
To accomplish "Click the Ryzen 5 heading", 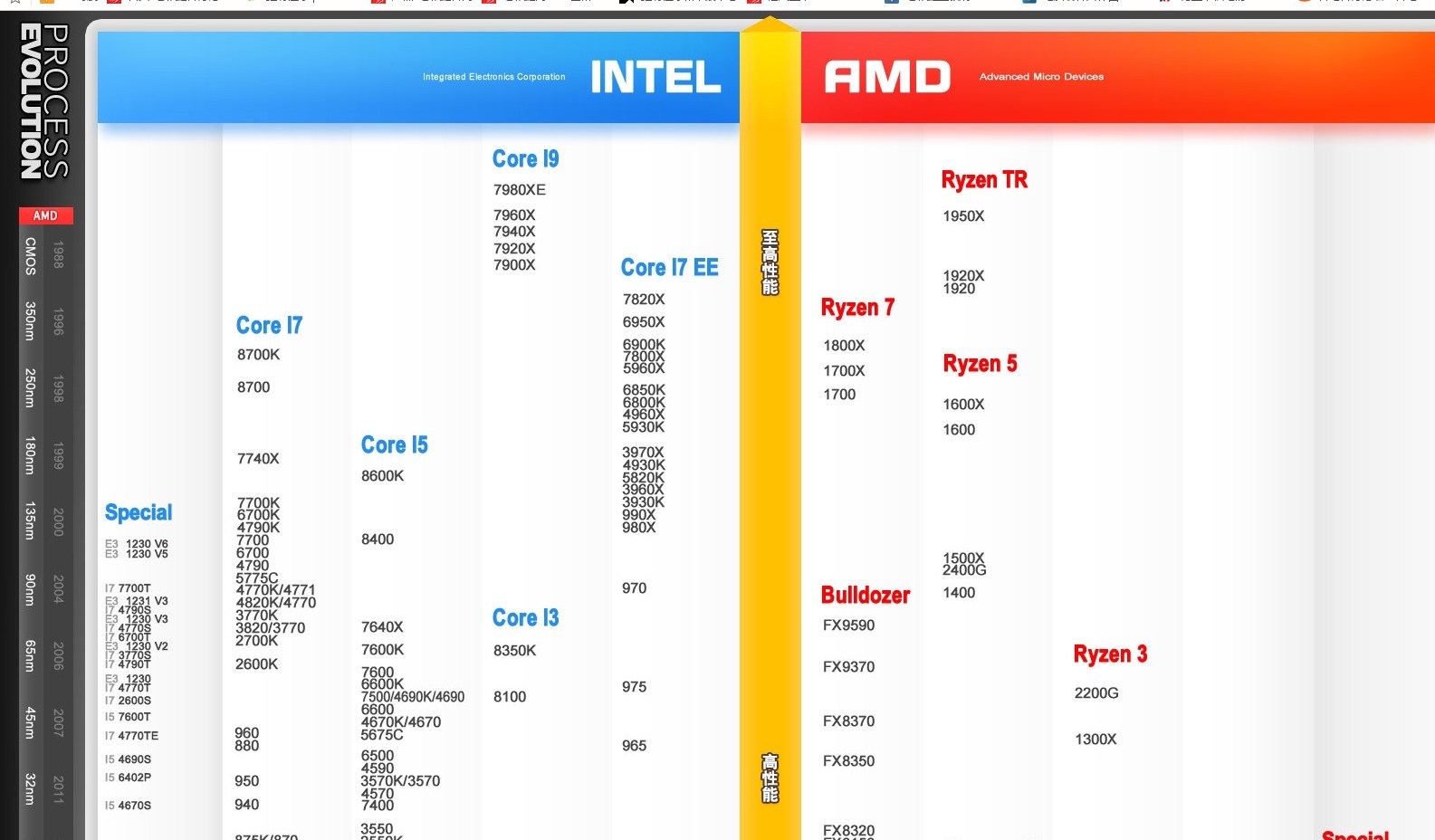I will click(980, 364).
